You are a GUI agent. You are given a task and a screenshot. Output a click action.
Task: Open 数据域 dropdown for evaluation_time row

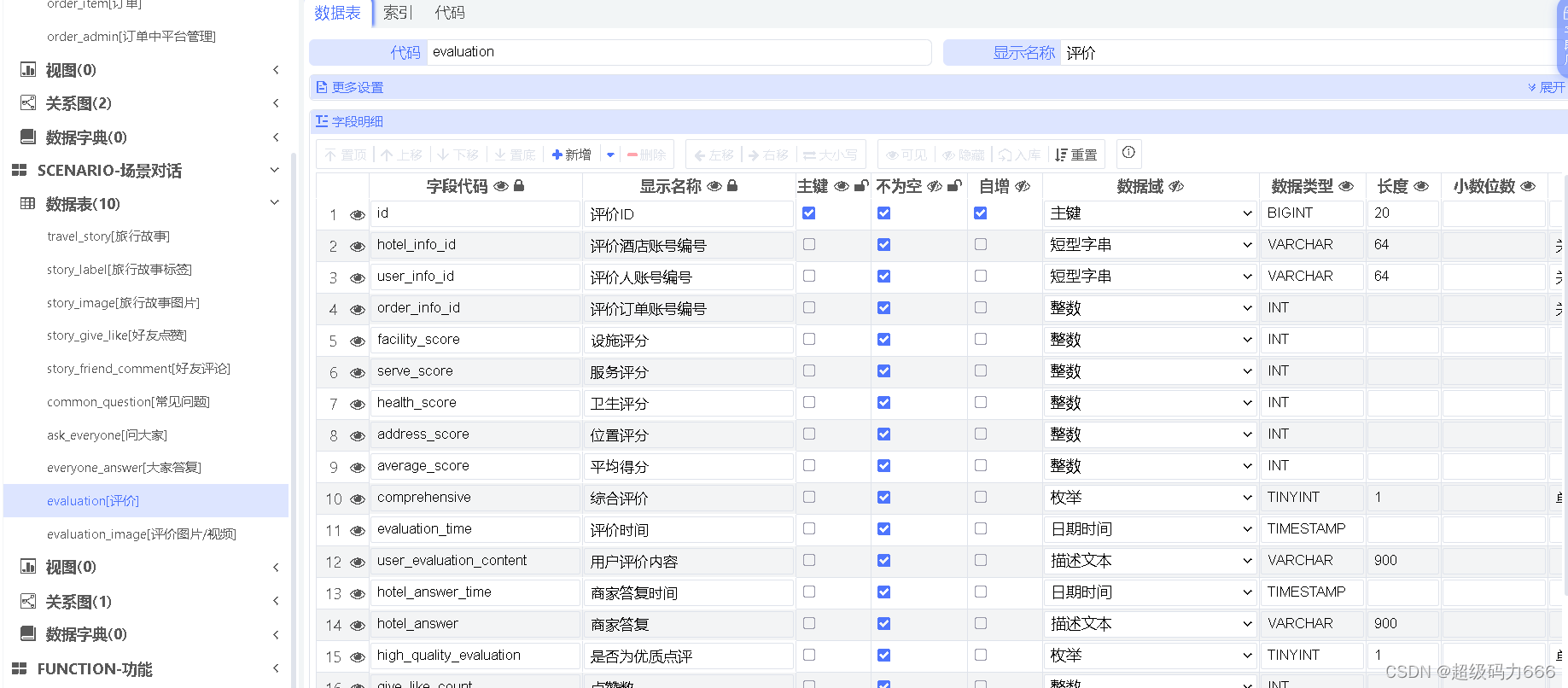click(1151, 529)
